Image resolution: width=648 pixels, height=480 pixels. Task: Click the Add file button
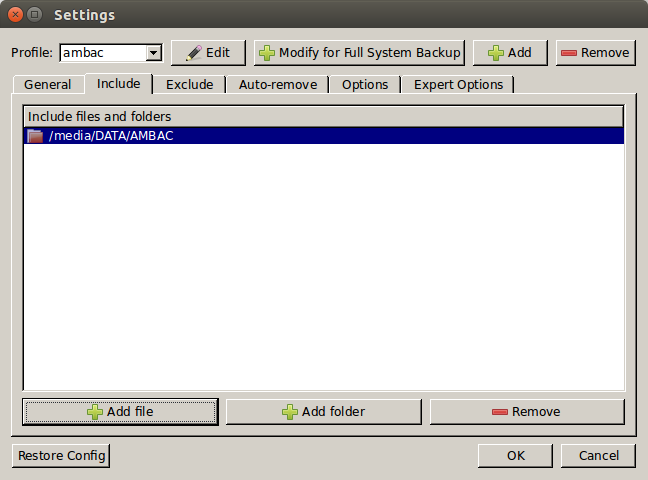[x=120, y=412]
